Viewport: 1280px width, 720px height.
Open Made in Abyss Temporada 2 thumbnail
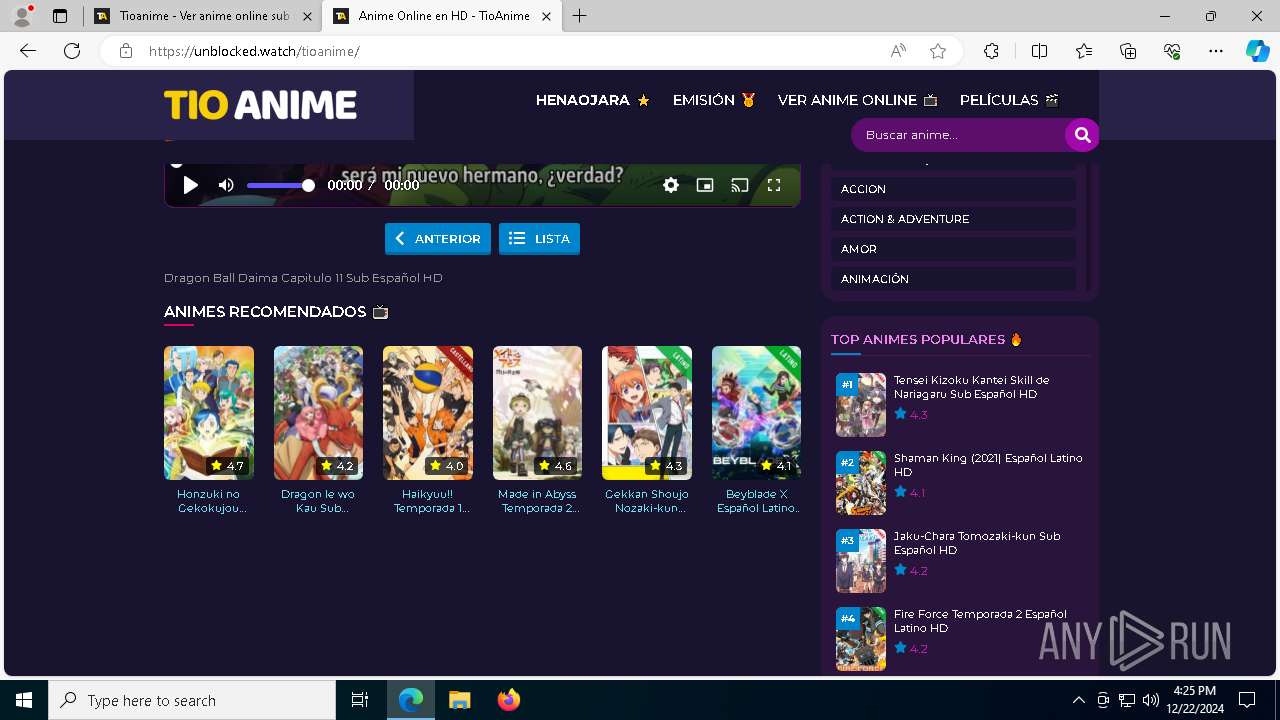pos(537,413)
